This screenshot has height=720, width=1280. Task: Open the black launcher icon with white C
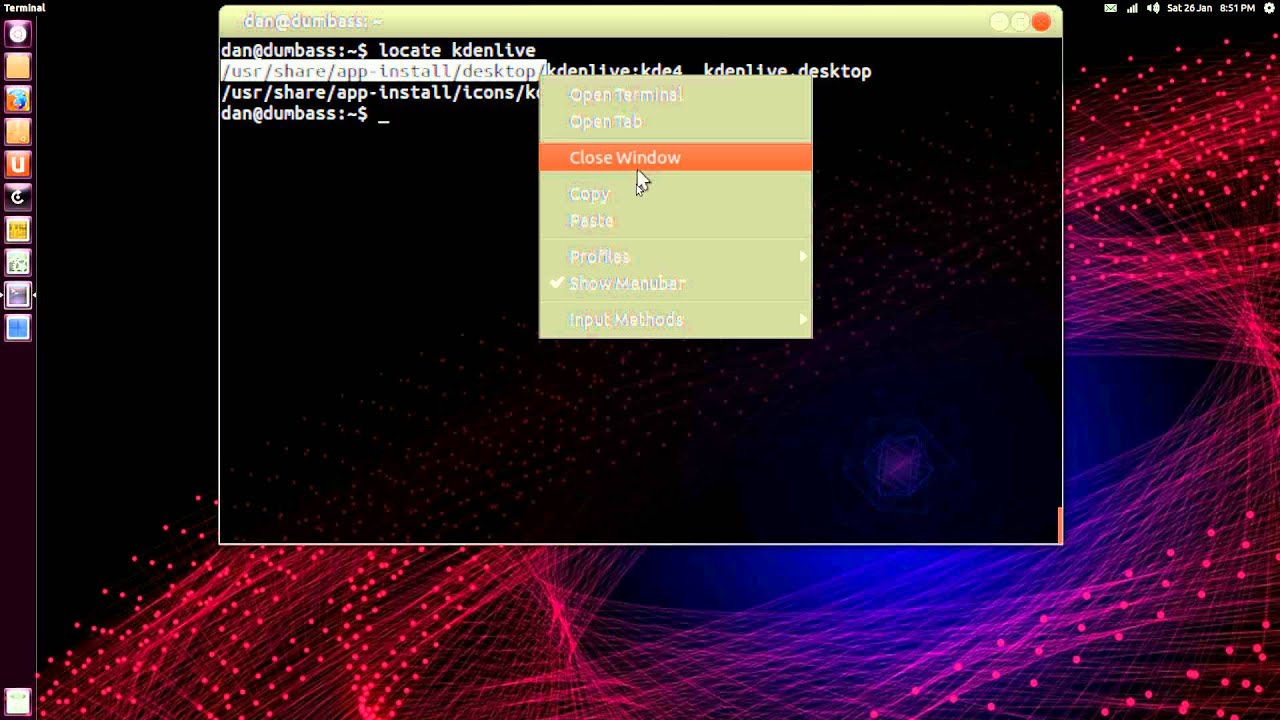pos(18,197)
